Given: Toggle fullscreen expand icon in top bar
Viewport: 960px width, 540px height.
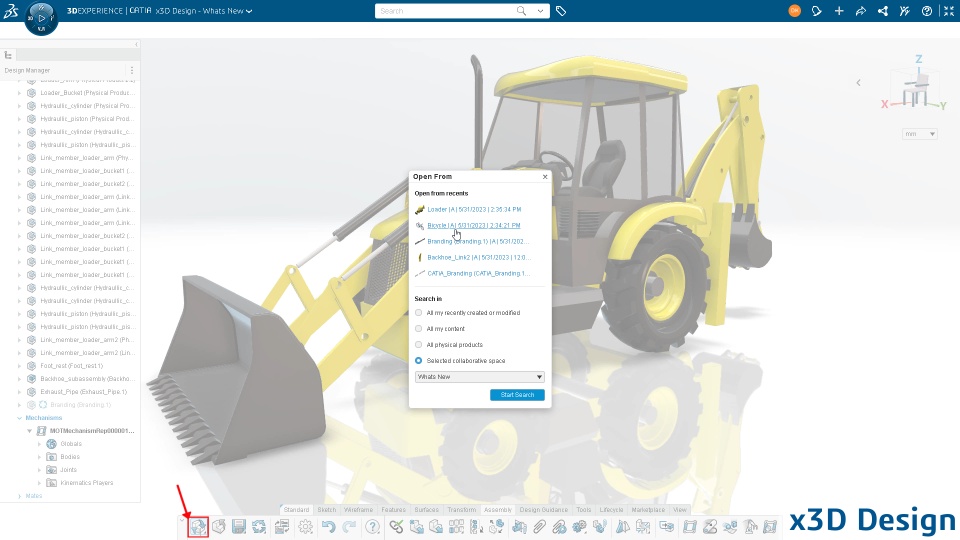Looking at the screenshot, I should [x=949, y=11].
